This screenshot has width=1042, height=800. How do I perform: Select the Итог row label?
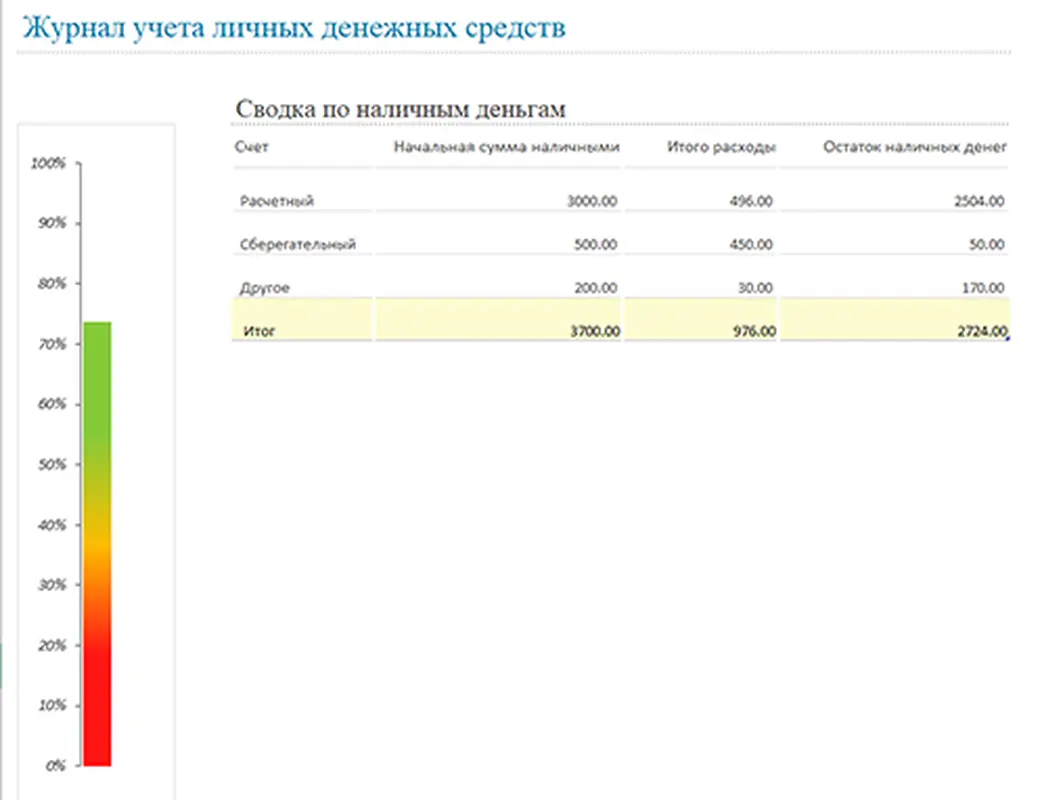coord(259,331)
